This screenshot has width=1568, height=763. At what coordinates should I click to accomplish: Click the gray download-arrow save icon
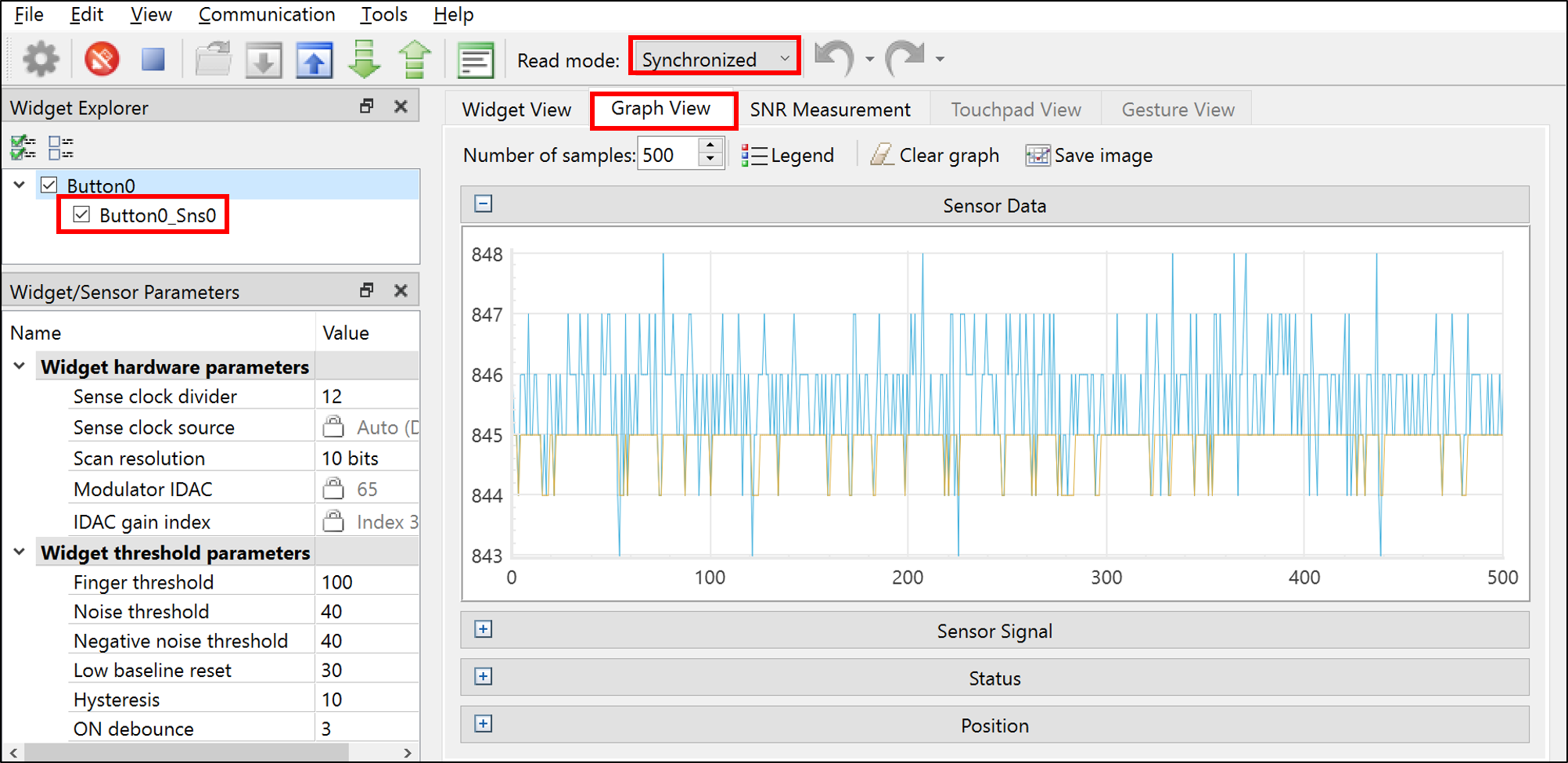point(264,59)
